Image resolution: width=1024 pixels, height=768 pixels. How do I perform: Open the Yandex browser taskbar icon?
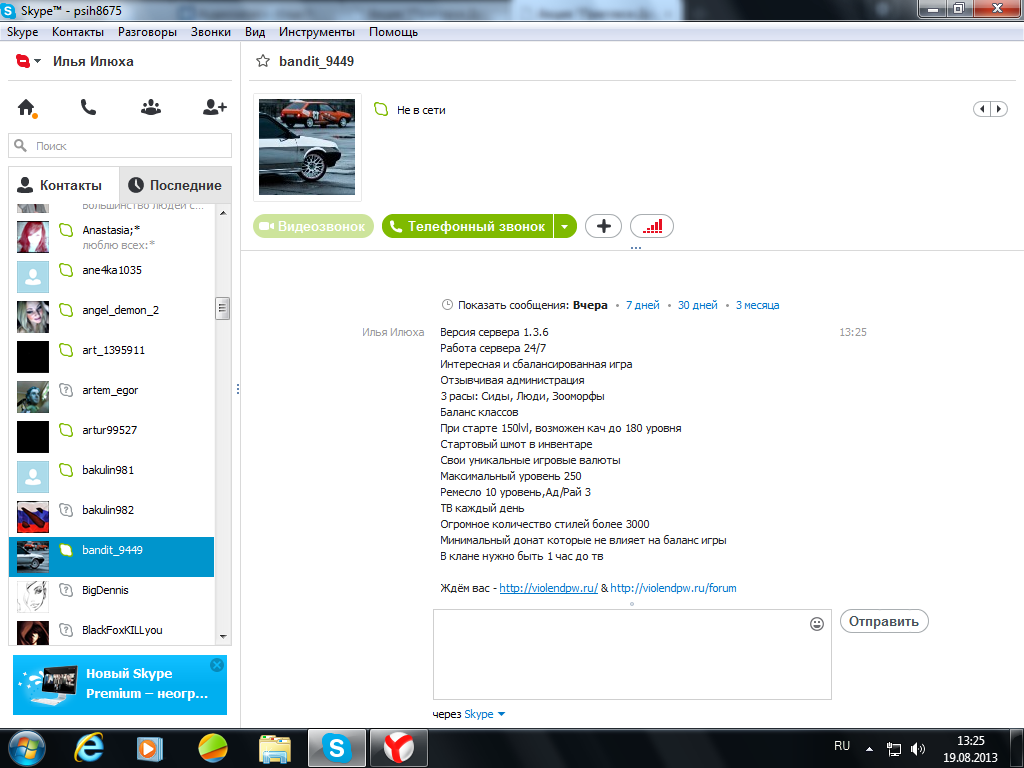[398, 748]
